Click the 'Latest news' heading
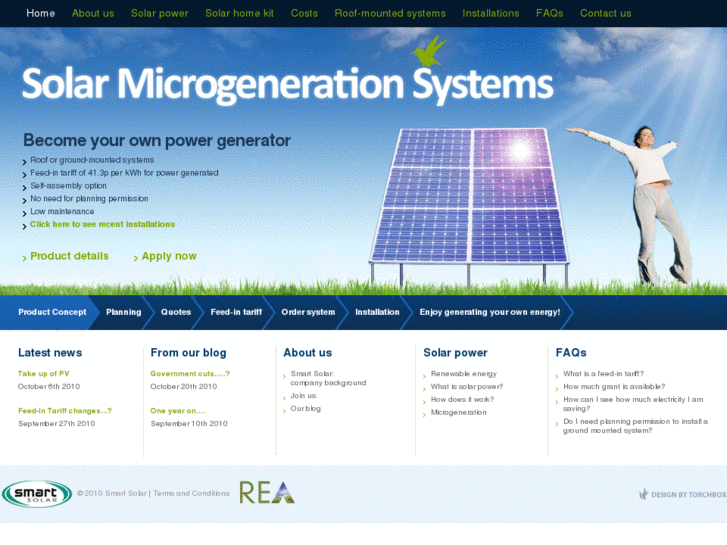 50,353
